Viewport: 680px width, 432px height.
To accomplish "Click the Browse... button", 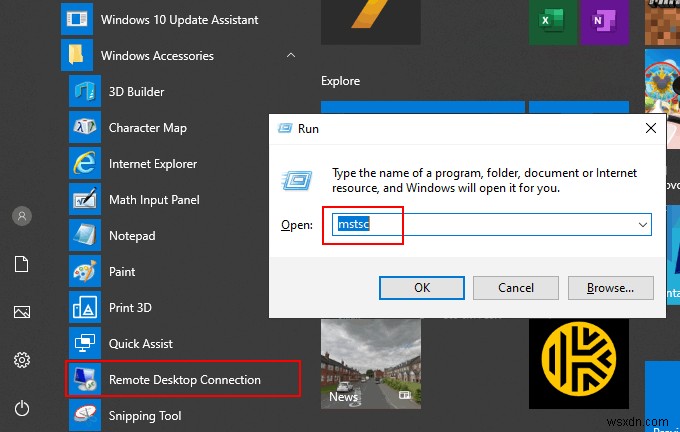I will tap(610, 288).
